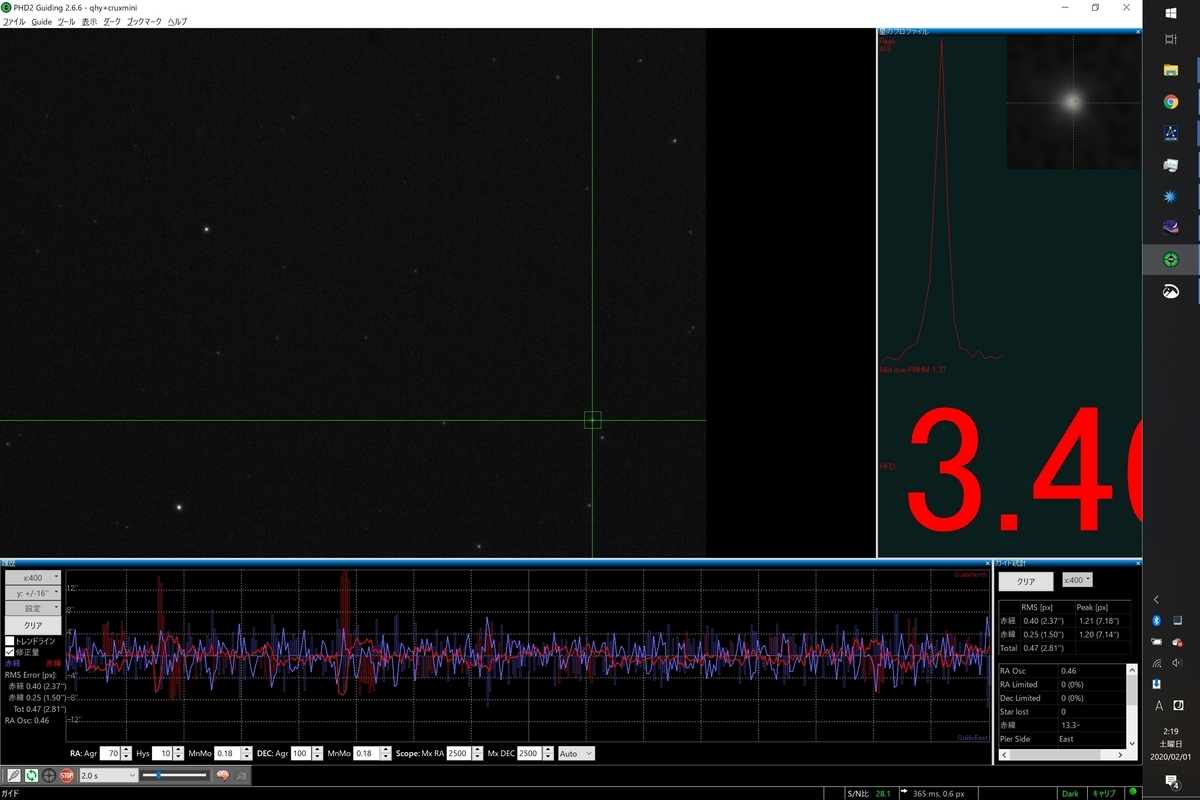Image resolution: width=1200 pixels, height=800 pixels.
Task: Increase RA Agr stepper value
Action: point(127,750)
